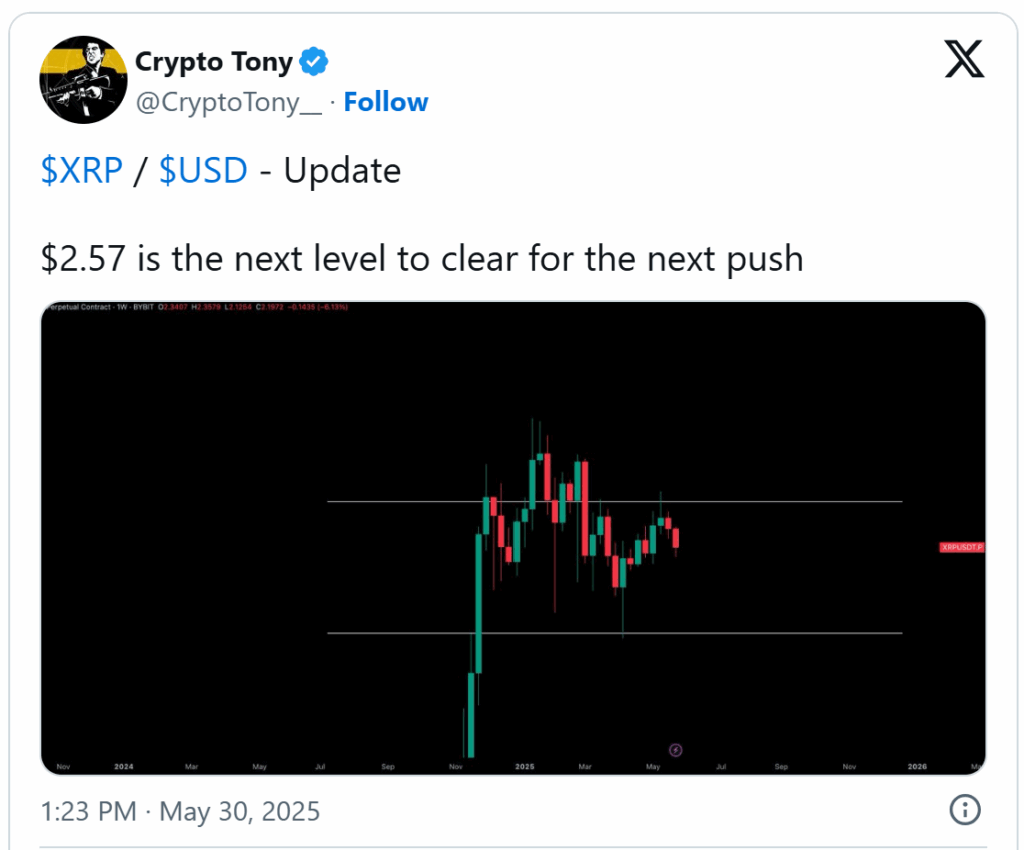Image resolution: width=1024 pixels, height=850 pixels.
Task: Open the $USD cashtag link
Action: click(203, 170)
